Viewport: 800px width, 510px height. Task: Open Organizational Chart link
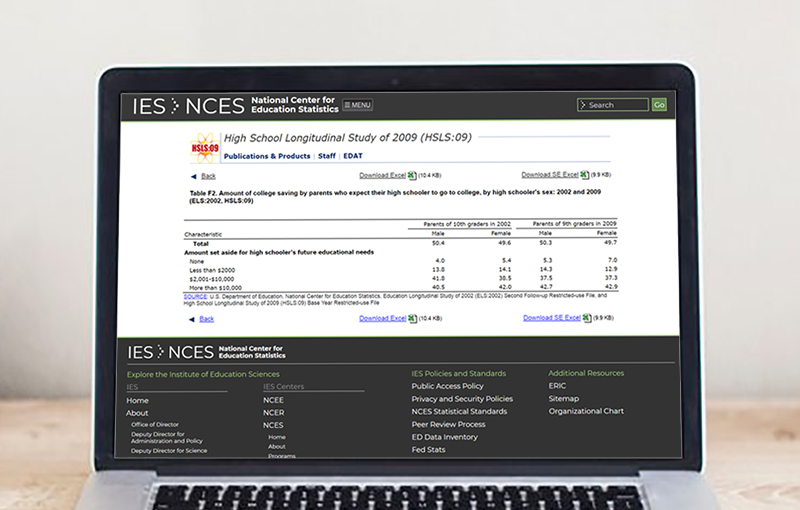(586, 411)
